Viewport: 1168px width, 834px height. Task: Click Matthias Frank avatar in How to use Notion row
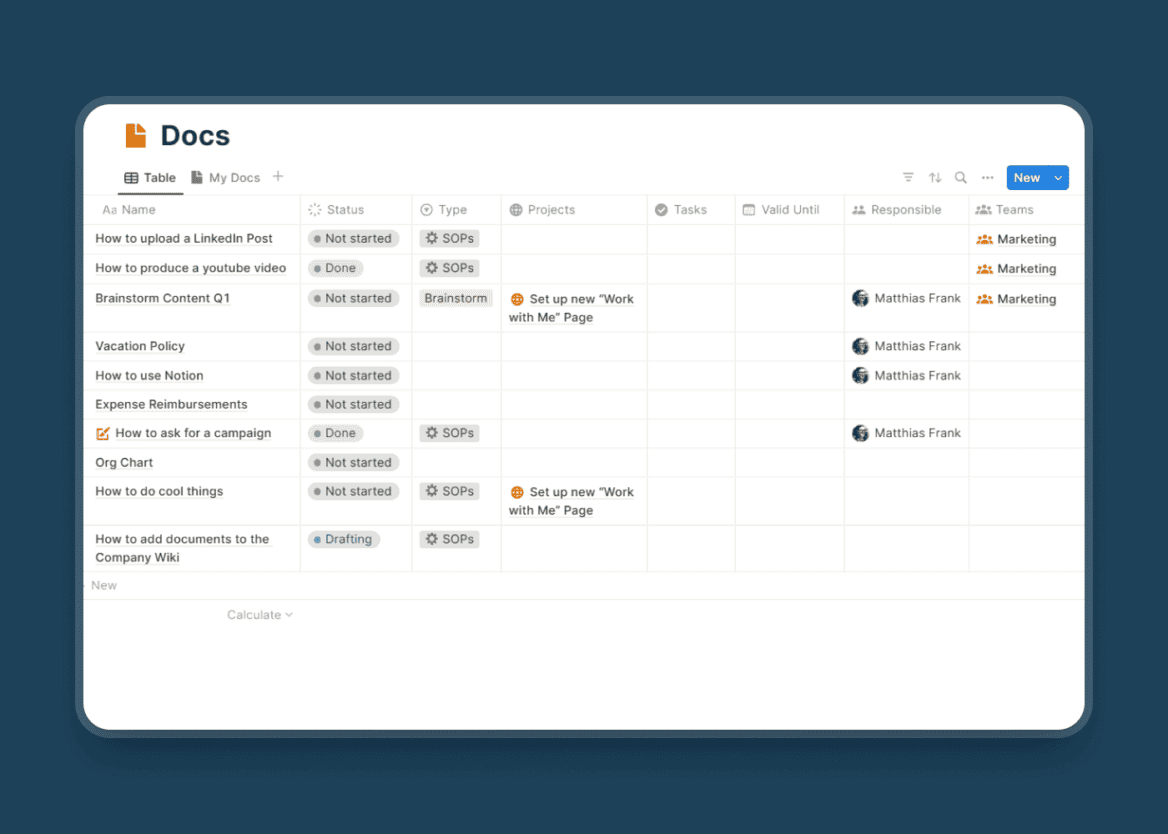(x=860, y=375)
